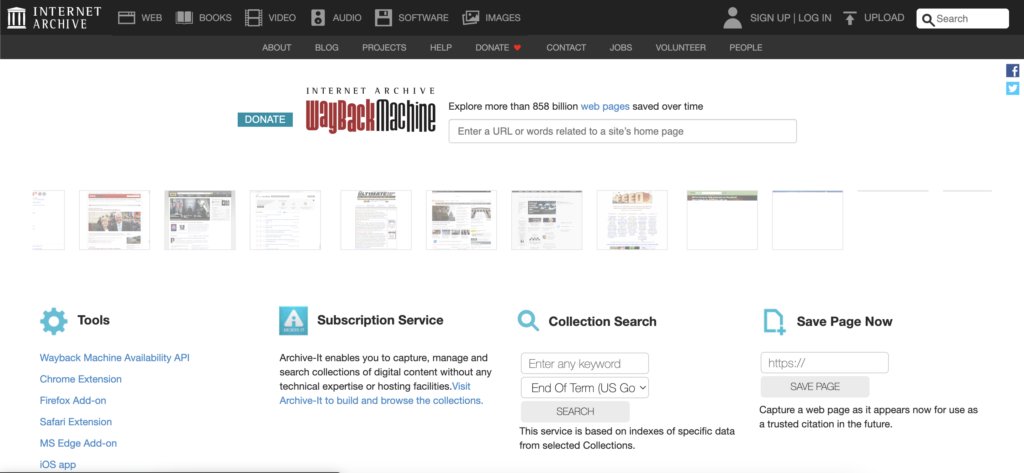Viewport: 1024px width, 473px height.
Task: Open the Audio speaker icon
Action: [x=318, y=18]
